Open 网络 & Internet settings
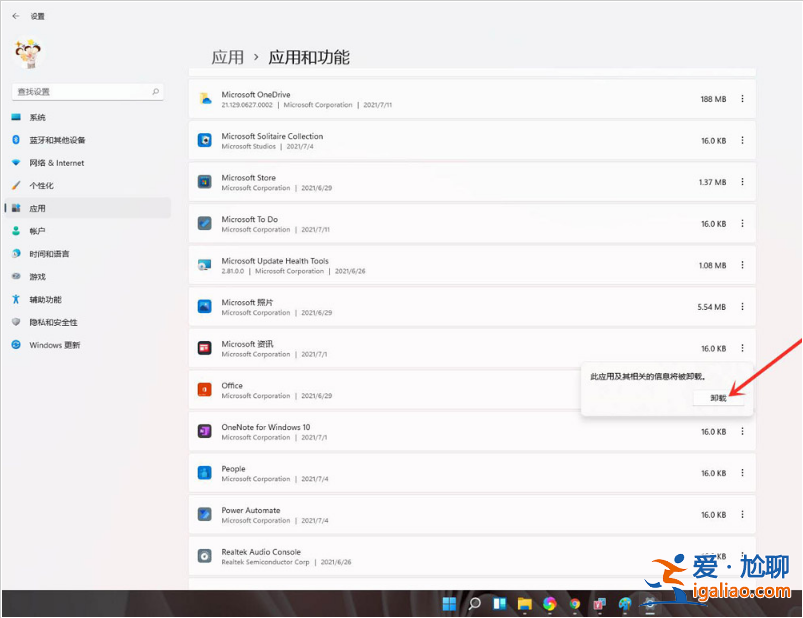Screen dimensions: 803x618 pyautogui.click(x=55, y=162)
